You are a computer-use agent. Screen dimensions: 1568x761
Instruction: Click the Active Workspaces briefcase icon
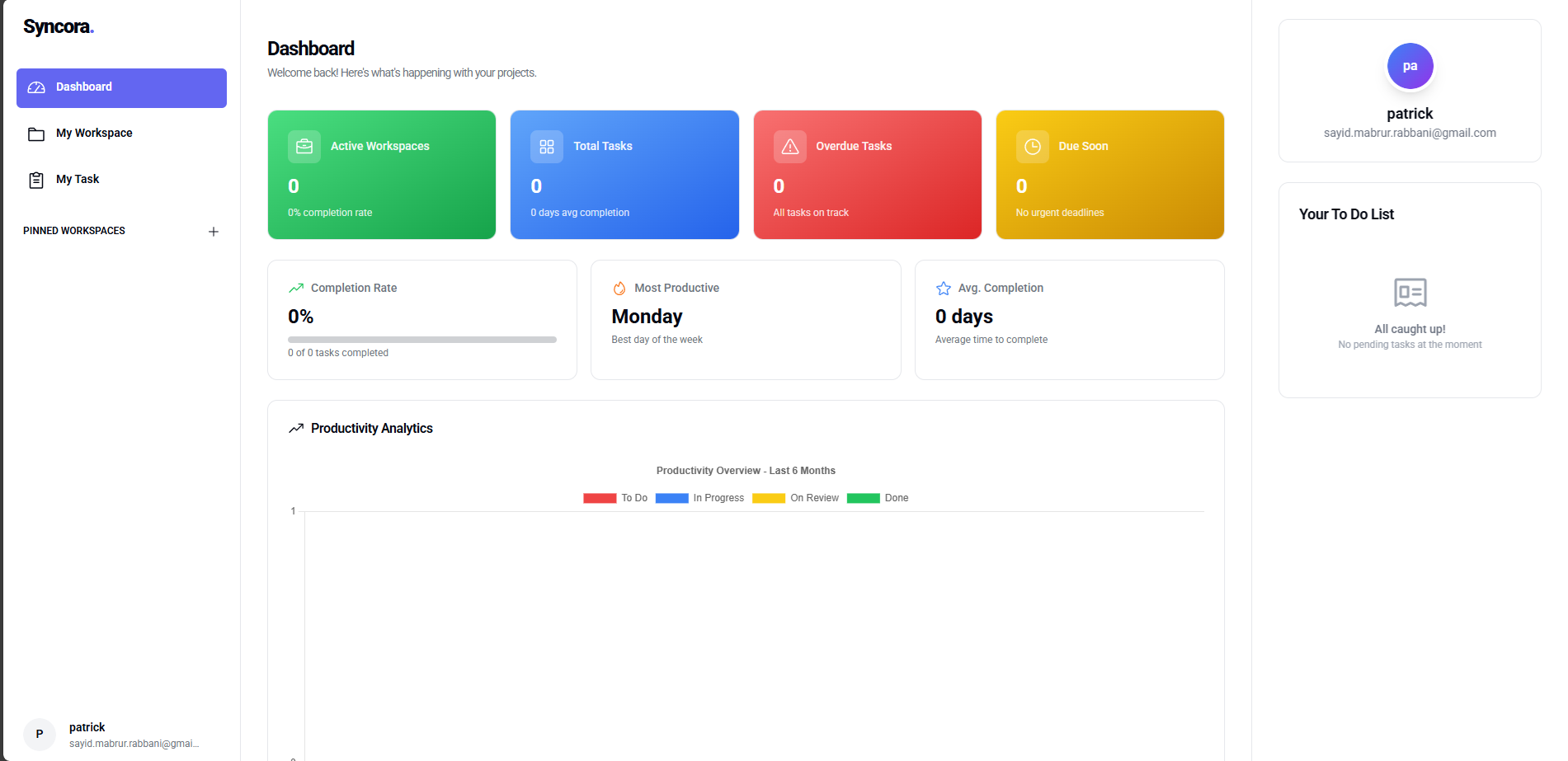click(x=304, y=147)
